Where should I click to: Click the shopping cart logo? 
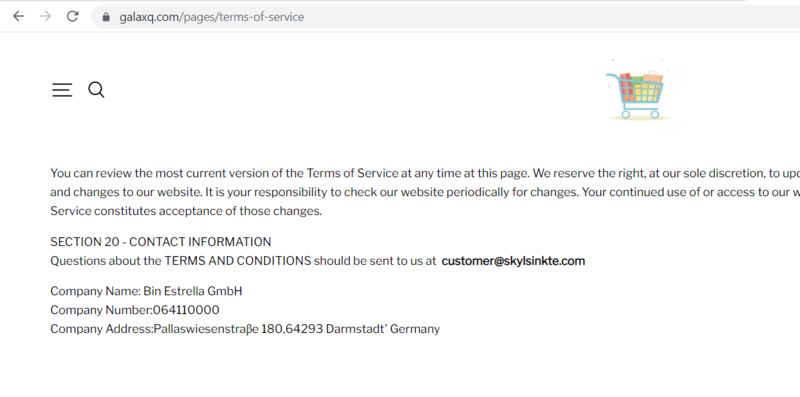coord(638,90)
